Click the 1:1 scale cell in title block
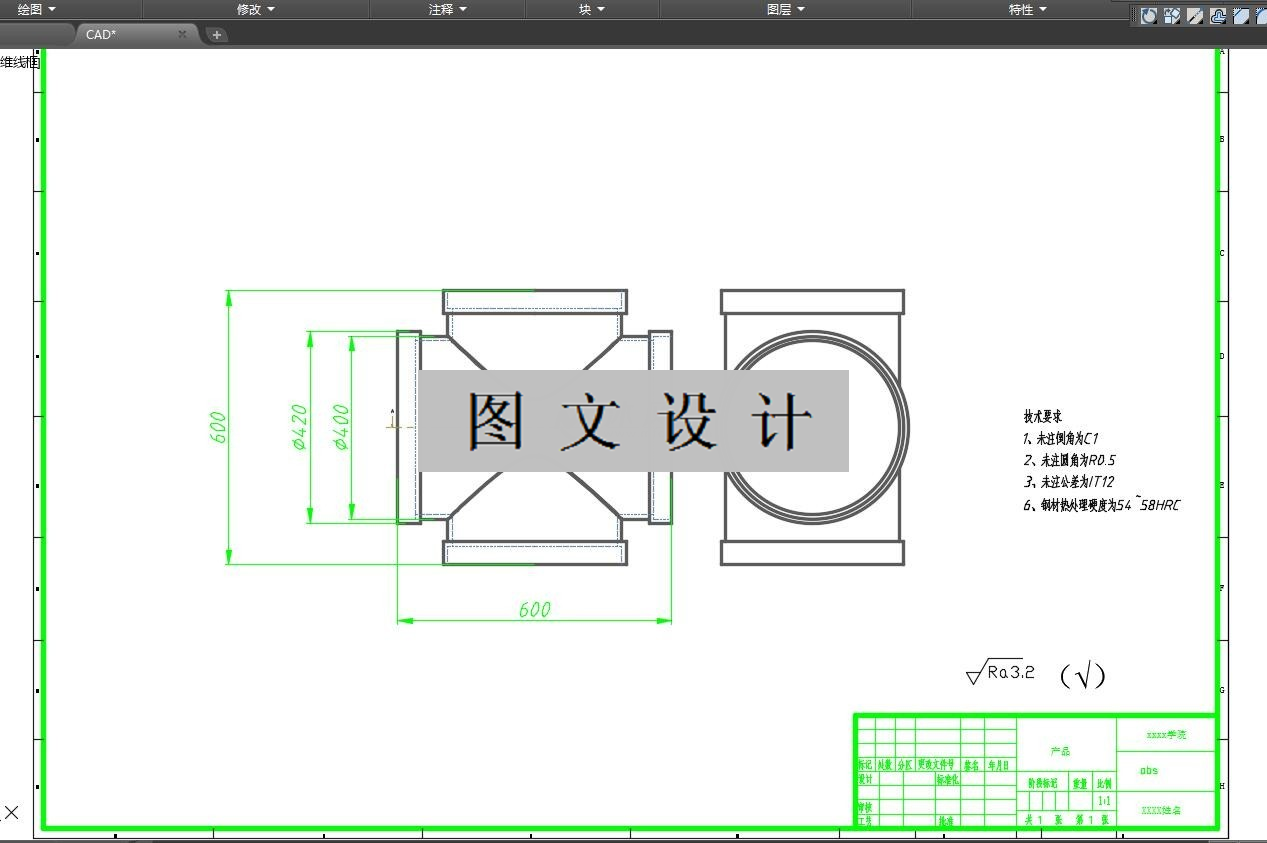 (x=1104, y=801)
